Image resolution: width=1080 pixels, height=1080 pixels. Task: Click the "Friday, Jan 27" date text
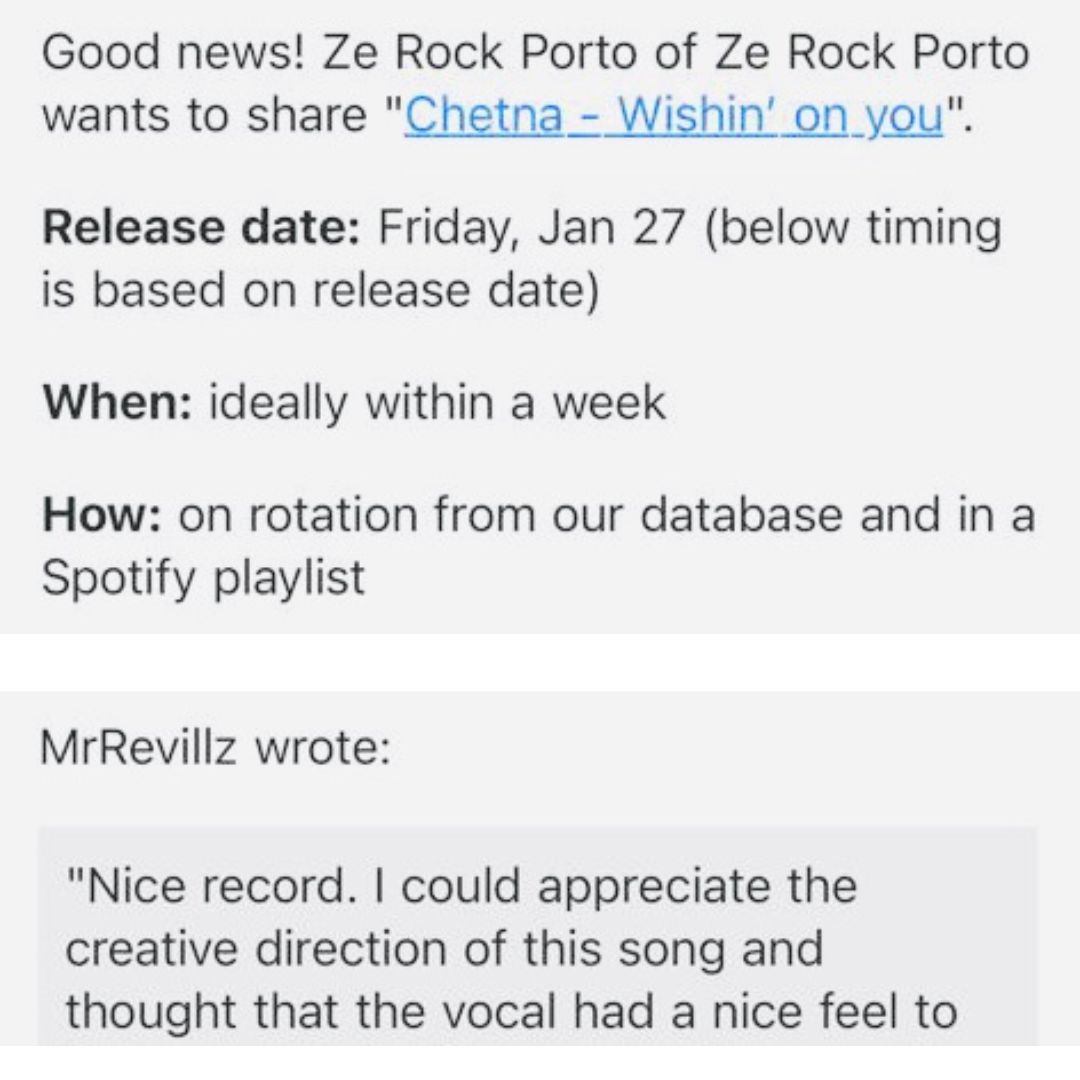tap(532, 229)
